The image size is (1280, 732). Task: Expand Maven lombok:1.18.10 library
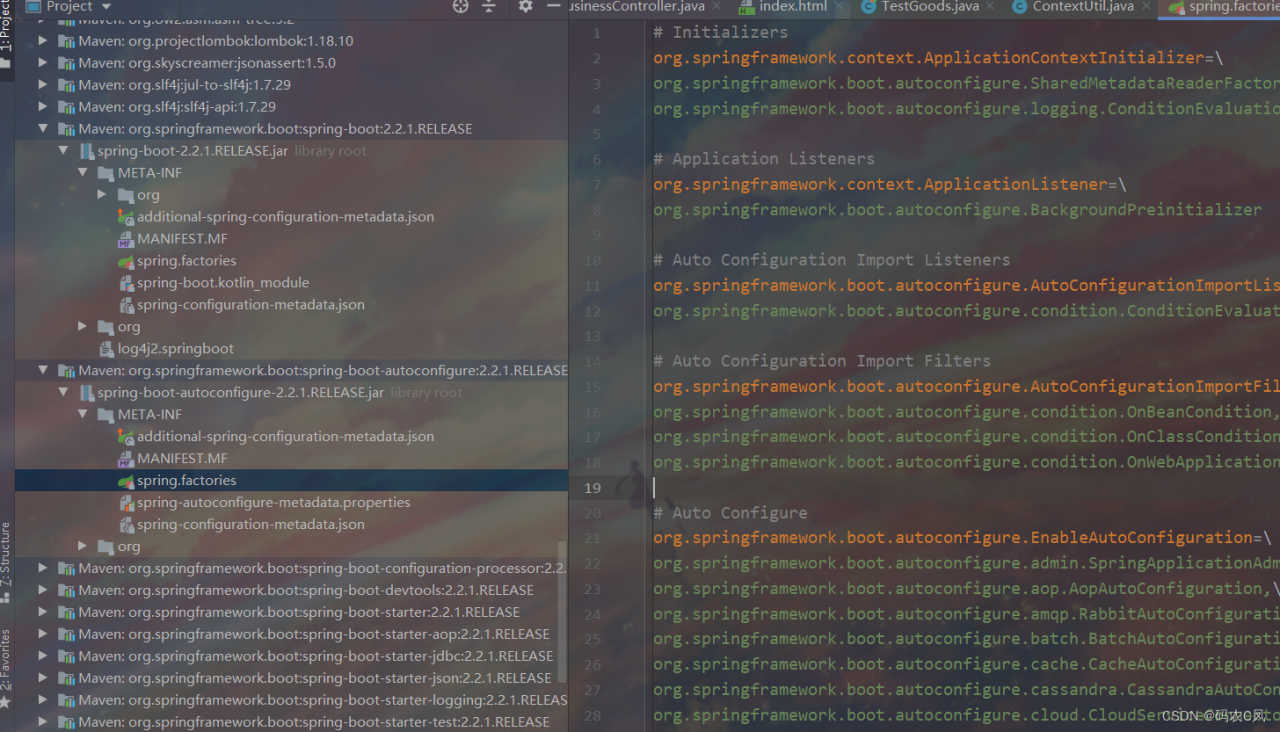[x=43, y=41]
